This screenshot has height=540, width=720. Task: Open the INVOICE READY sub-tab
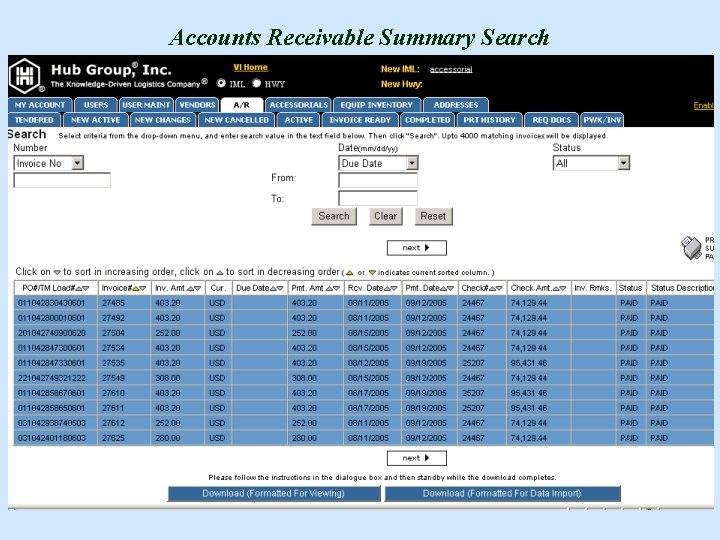click(x=360, y=120)
